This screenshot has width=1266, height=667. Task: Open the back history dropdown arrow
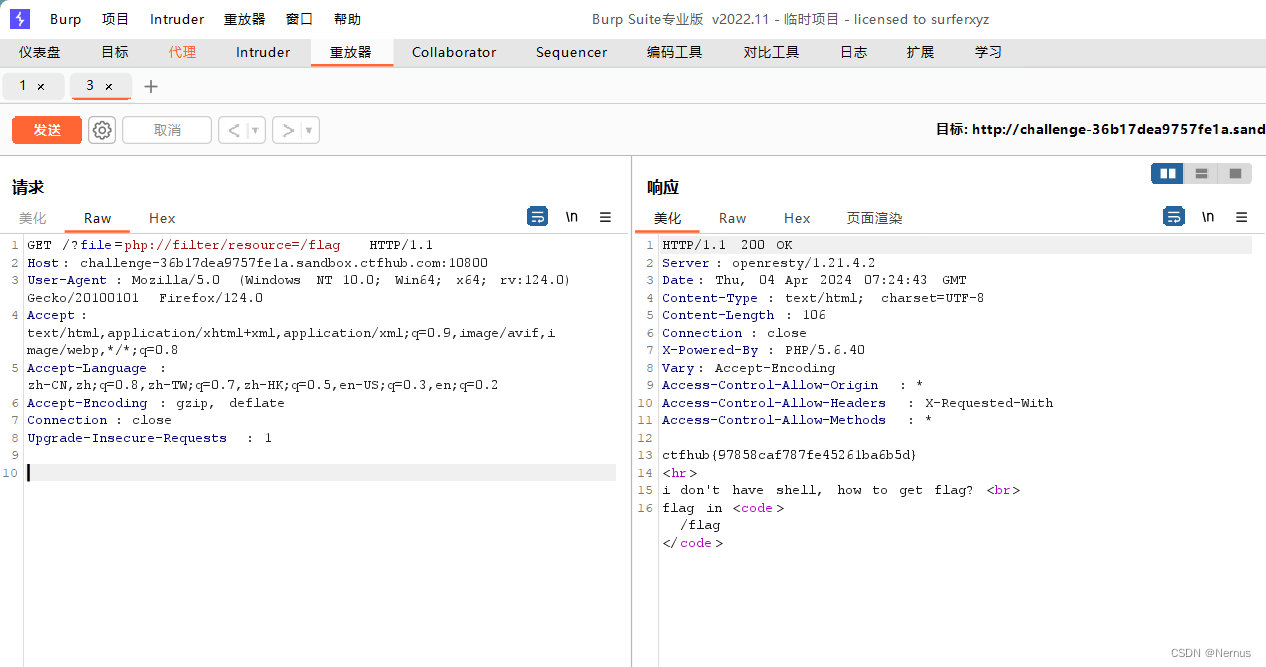[x=256, y=130]
